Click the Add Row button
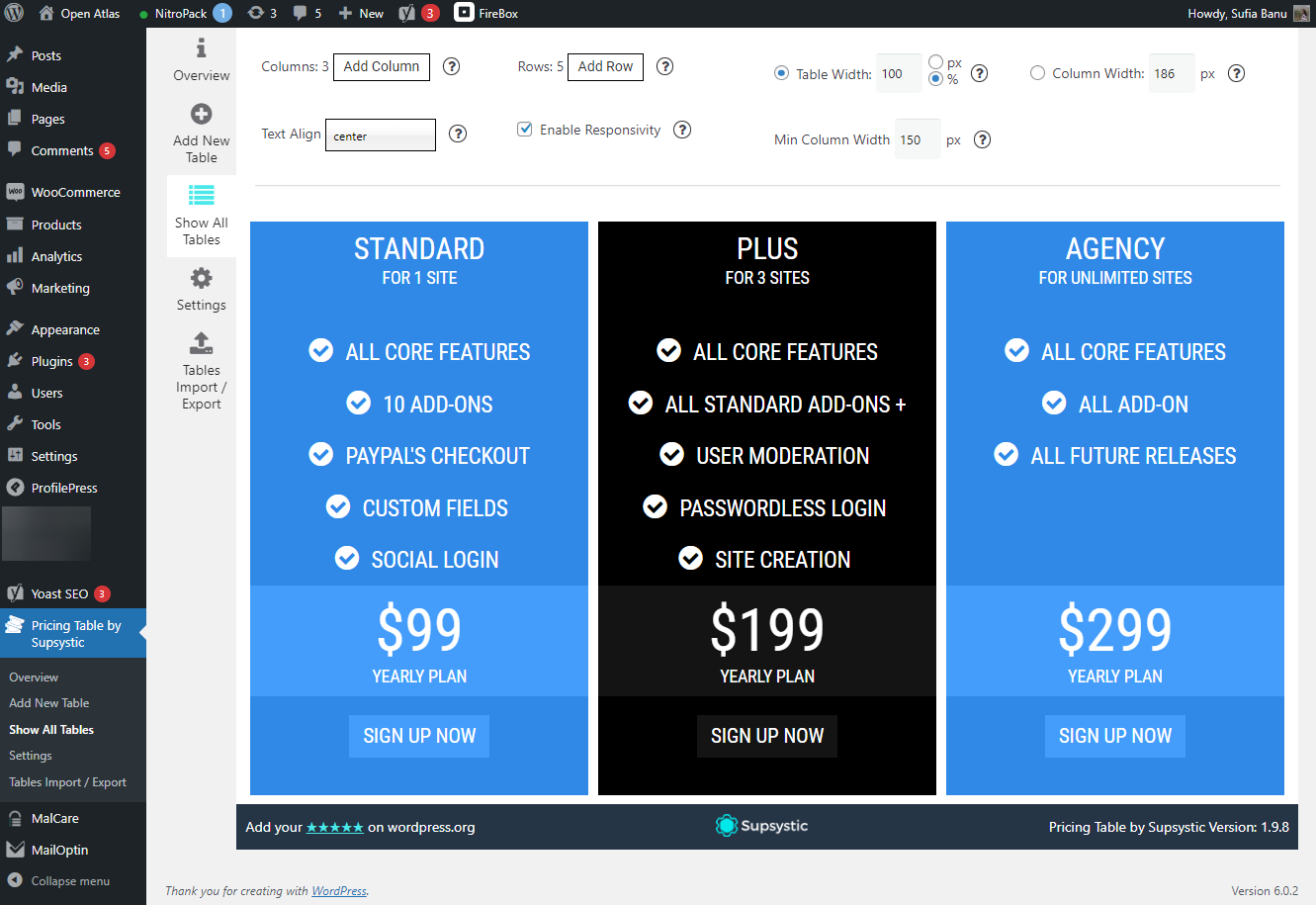Image resolution: width=1316 pixels, height=905 pixels. click(x=606, y=66)
